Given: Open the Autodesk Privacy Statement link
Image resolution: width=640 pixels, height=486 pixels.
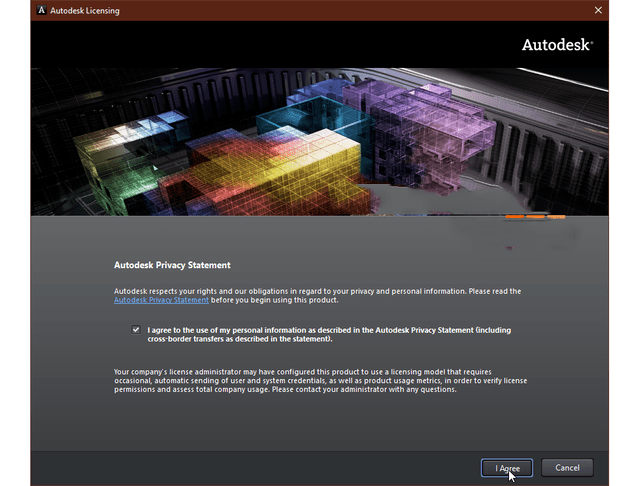Looking at the screenshot, I should click(x=161, y=300).
